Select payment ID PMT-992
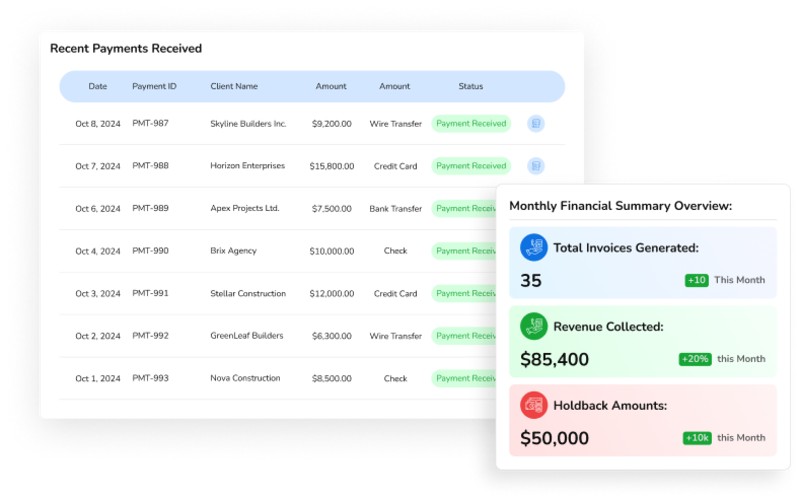This screenshot has width=801, height=500. point(150,335)
